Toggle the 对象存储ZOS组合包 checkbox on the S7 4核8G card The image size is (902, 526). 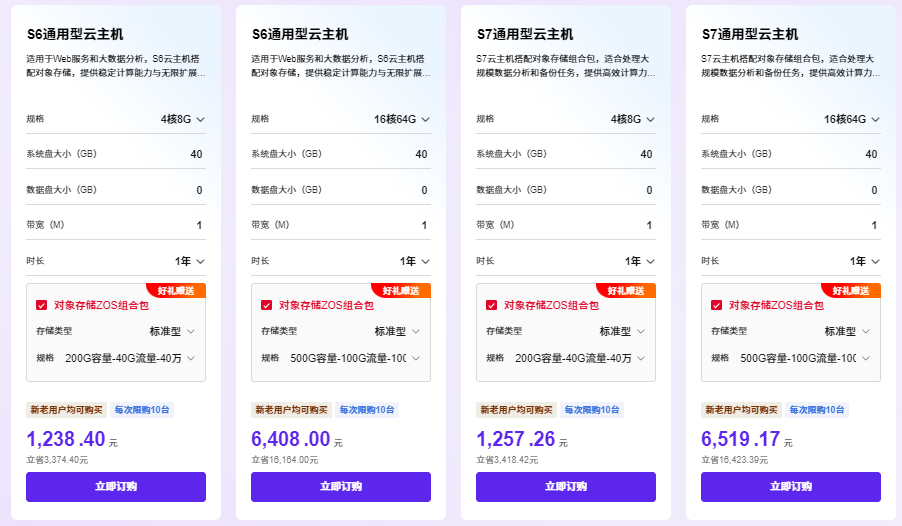coord(491,306)
